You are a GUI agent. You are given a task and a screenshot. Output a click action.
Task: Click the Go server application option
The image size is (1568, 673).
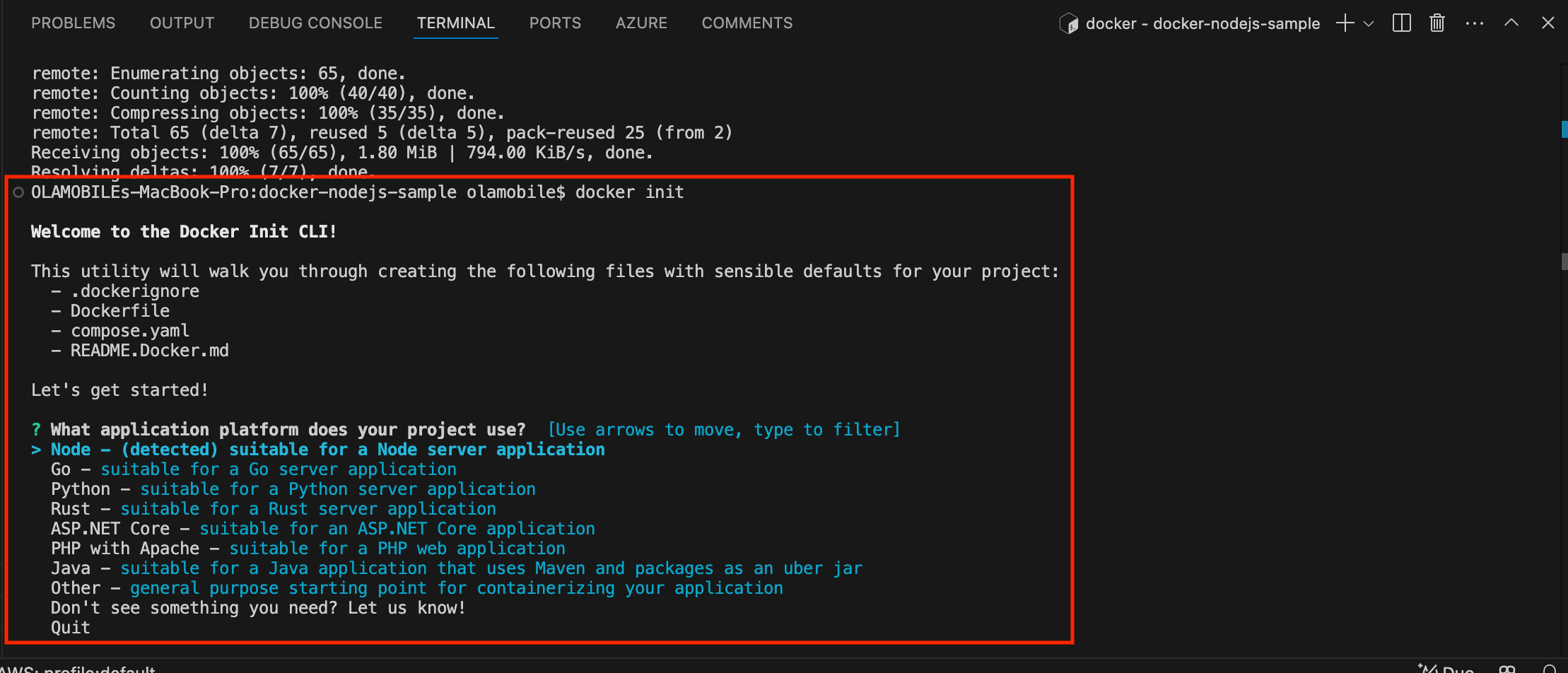(254, 469)
